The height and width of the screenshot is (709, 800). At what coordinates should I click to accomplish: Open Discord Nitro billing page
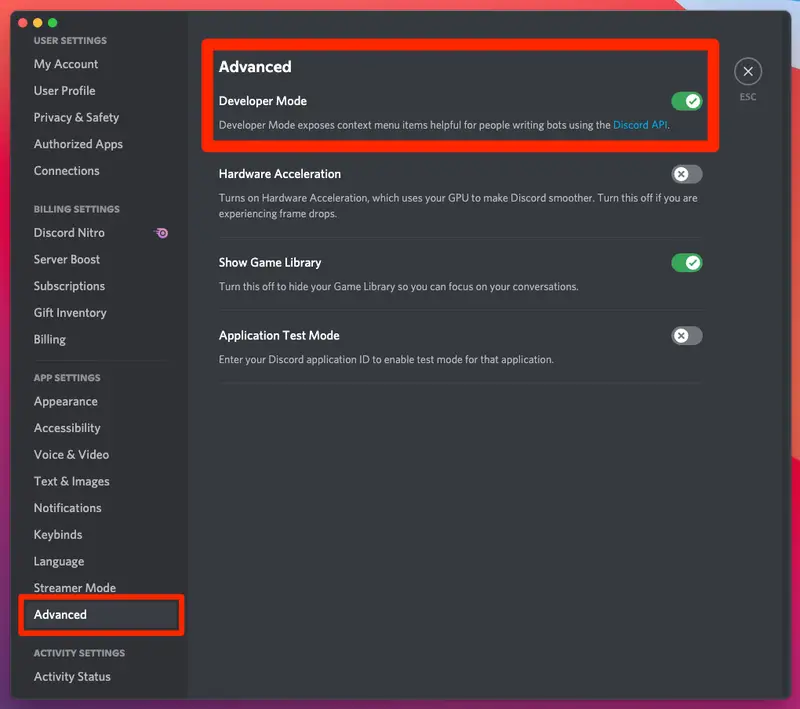[x=69, y=232]
